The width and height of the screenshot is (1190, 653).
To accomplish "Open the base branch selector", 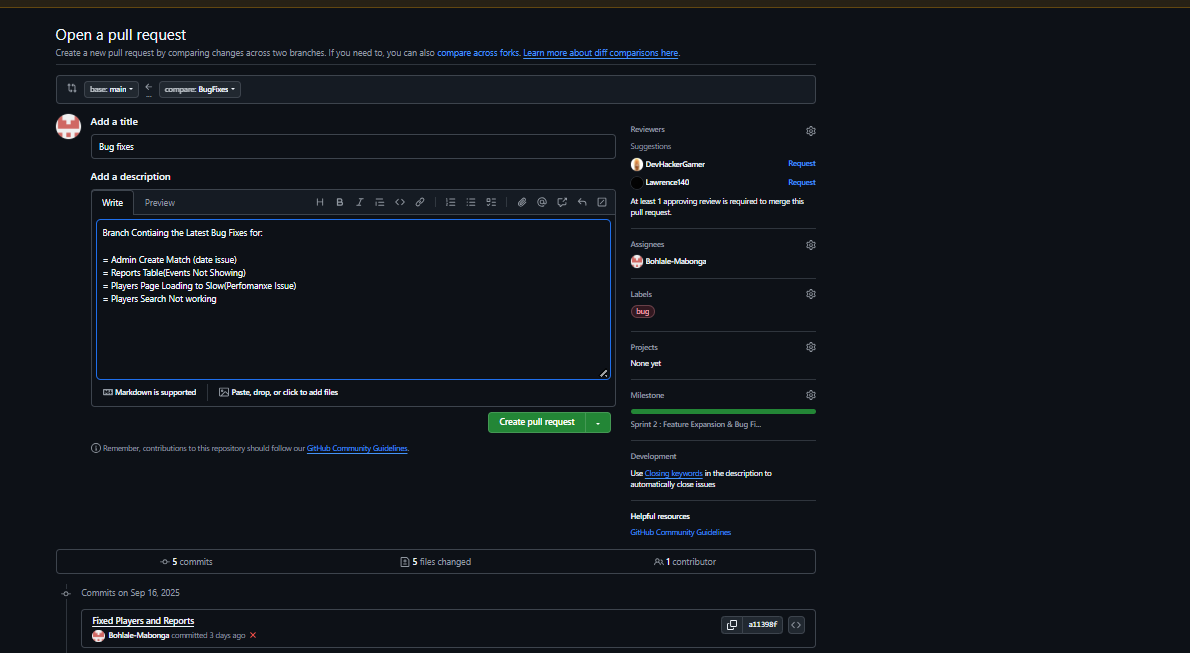I will [x=111, y=89].
